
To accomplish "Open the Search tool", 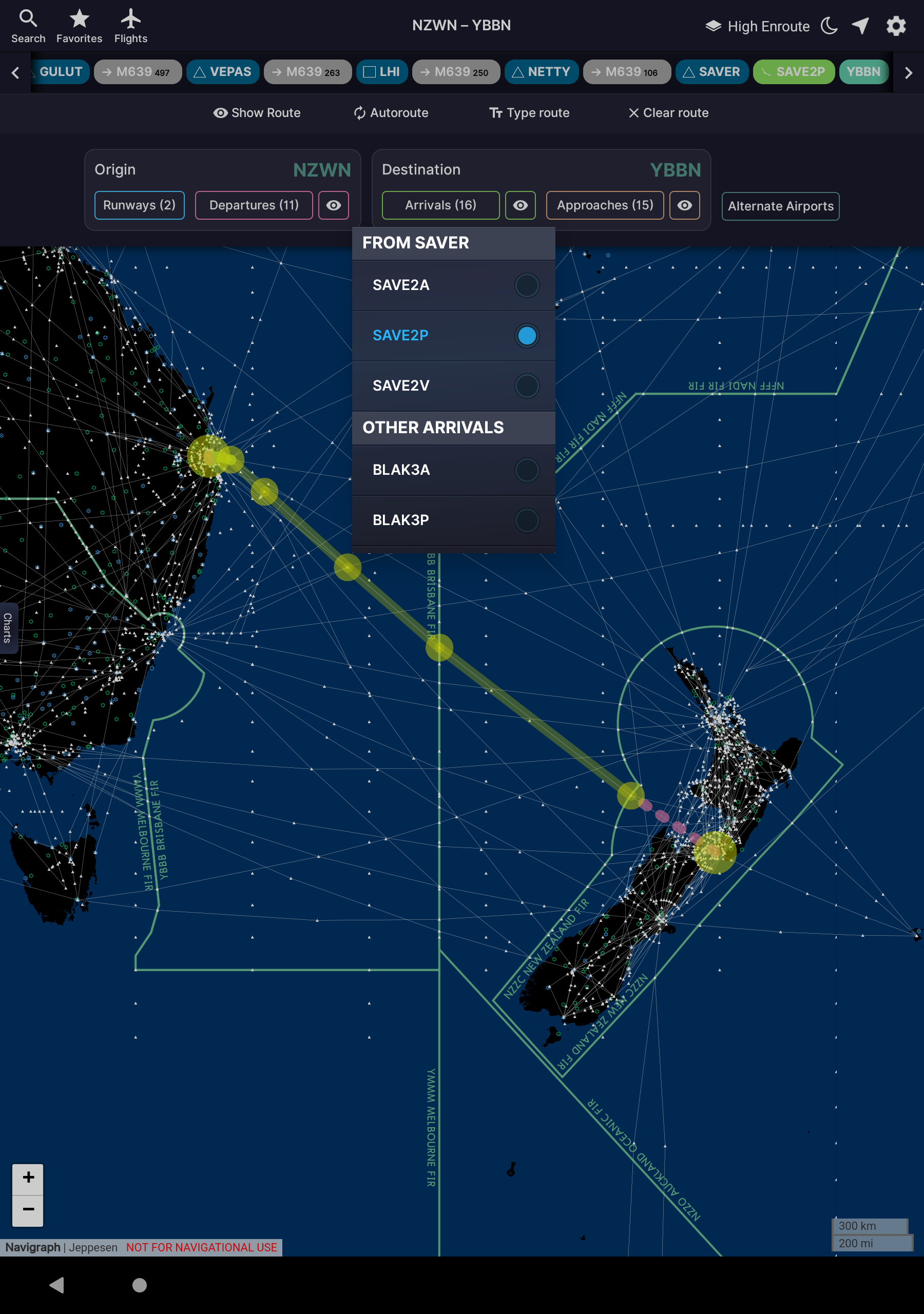I will click(x=28, y=26).
